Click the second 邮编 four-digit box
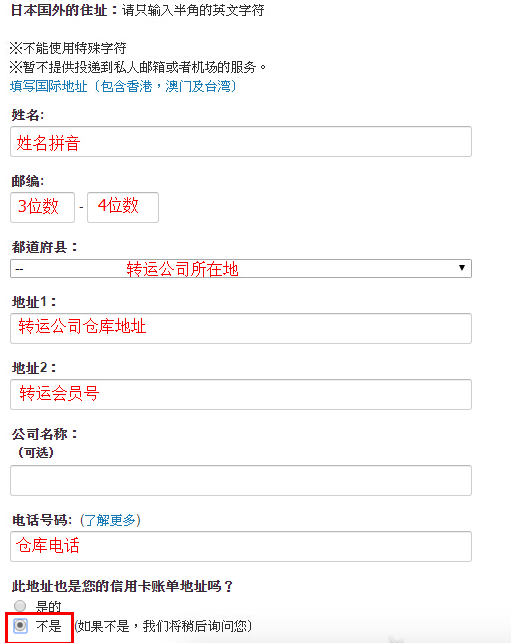 click(123, 207)
